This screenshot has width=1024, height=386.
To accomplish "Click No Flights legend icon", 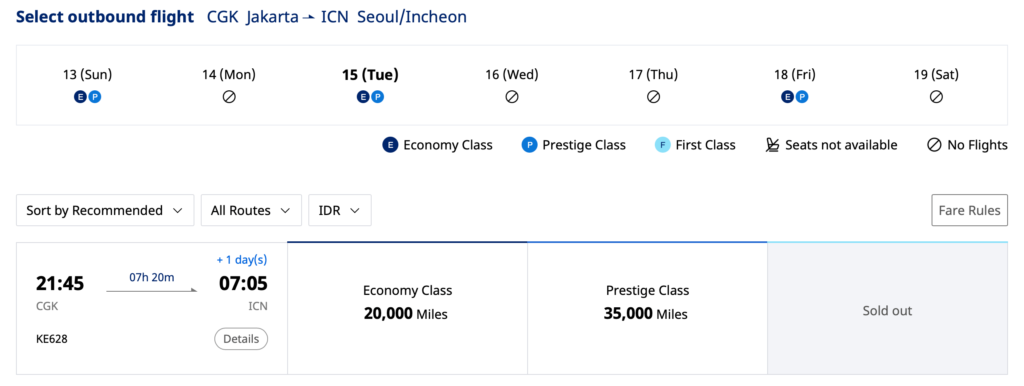I will point(934,145).
